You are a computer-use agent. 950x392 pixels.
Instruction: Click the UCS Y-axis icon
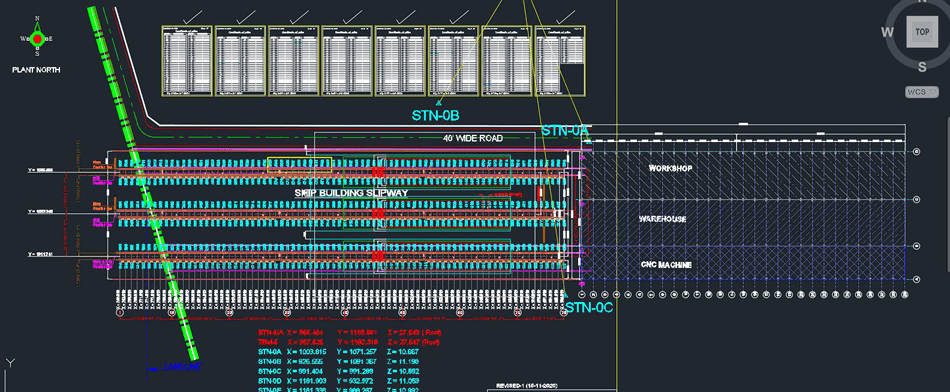coord(9,363)
